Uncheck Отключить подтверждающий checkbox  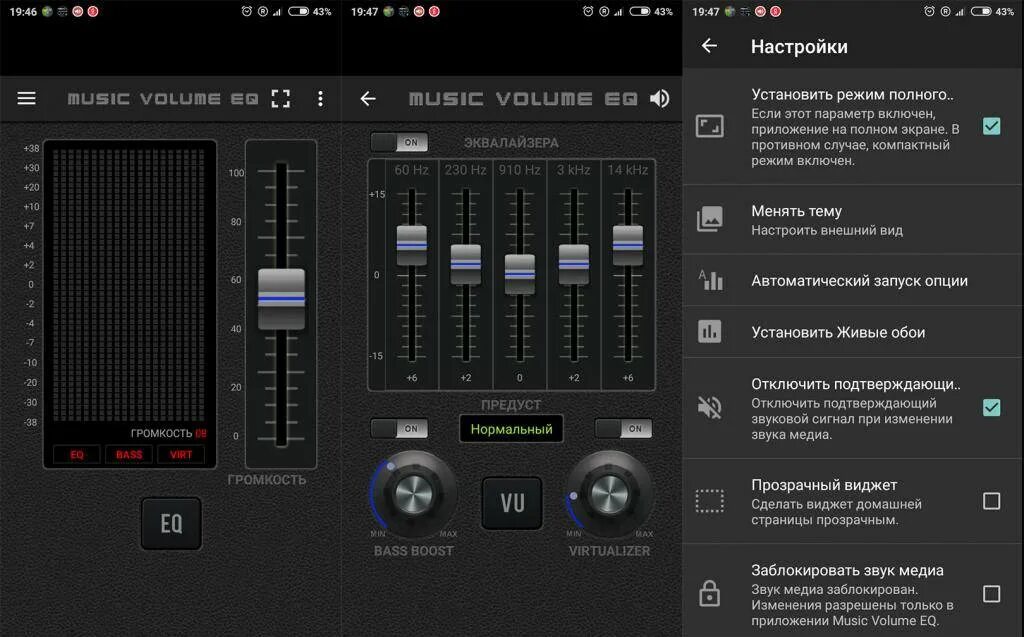coord(991,408)
